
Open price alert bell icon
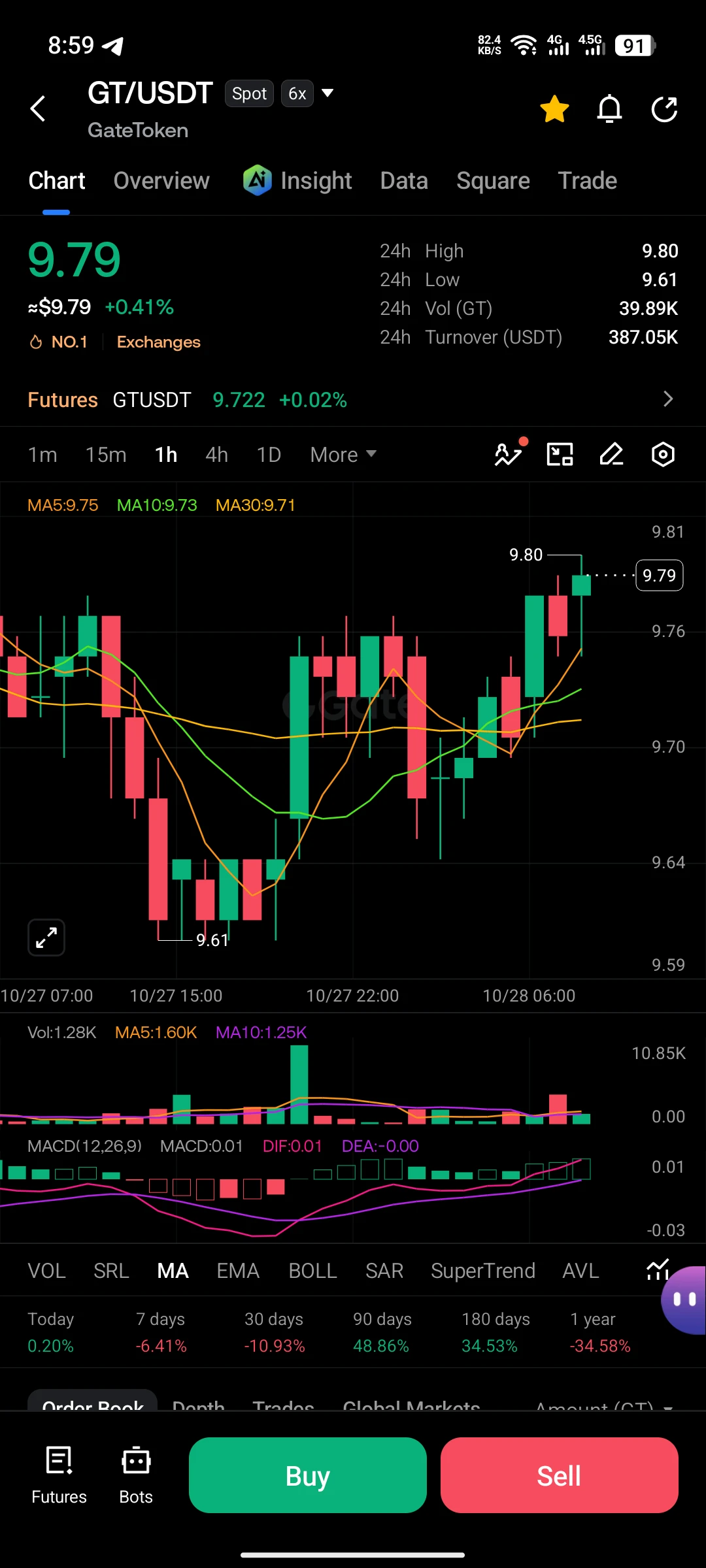pyautogui.click(x=609, y=108)
